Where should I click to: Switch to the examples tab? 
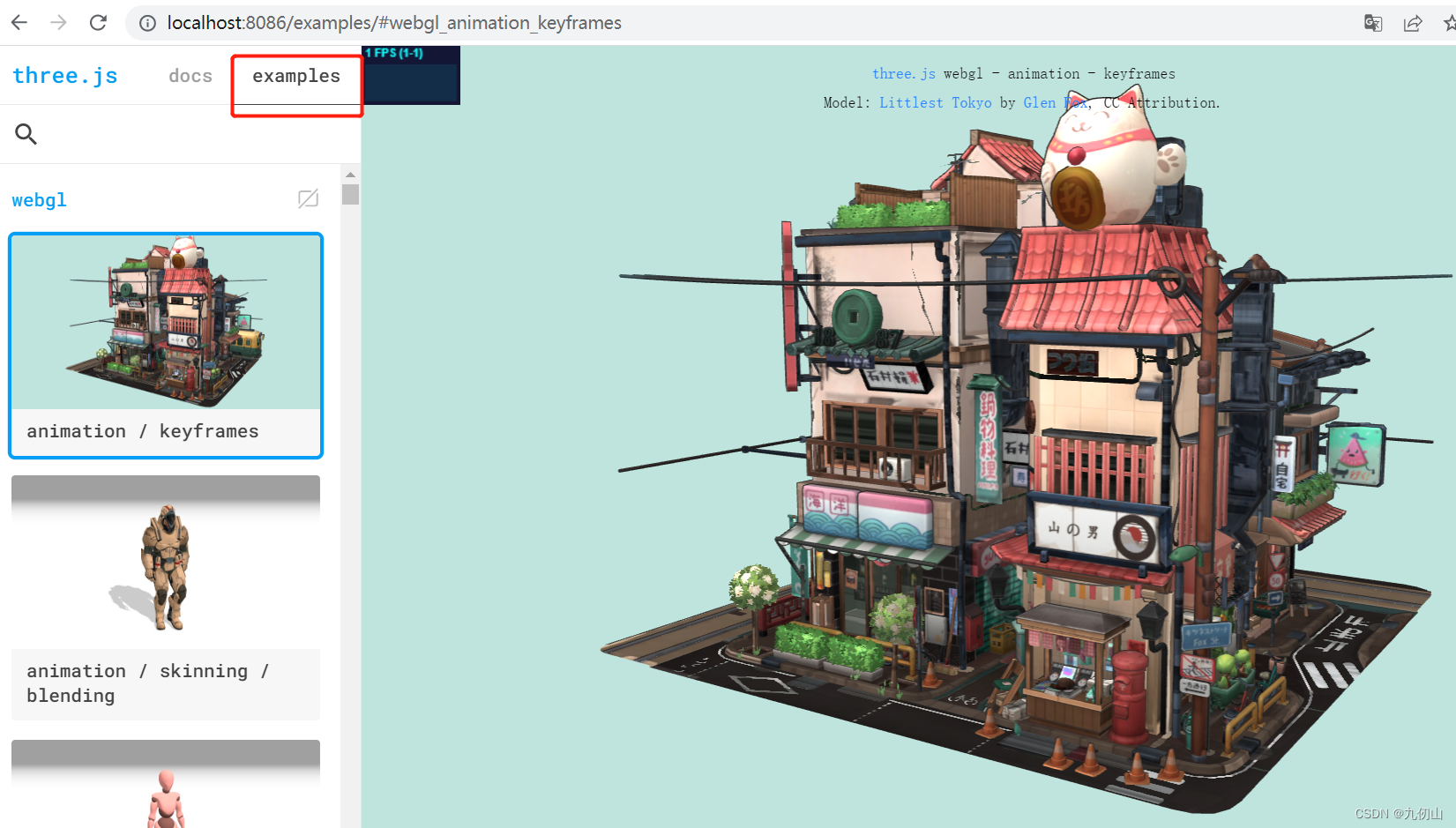tap(296, 76)
